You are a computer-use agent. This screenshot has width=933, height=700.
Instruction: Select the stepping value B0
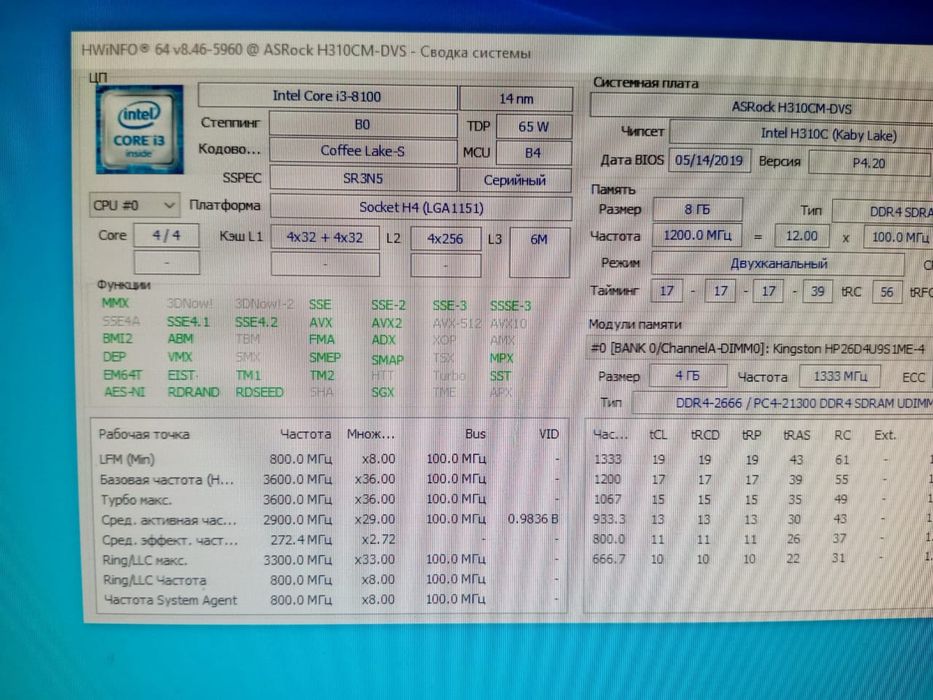pyautogui.click(x=362, y=124)
